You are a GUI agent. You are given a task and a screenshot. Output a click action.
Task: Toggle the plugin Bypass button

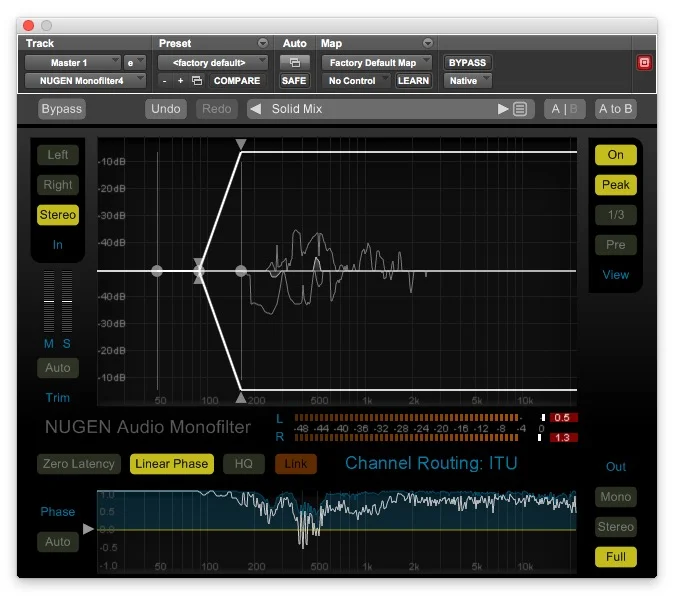(62, 109)
